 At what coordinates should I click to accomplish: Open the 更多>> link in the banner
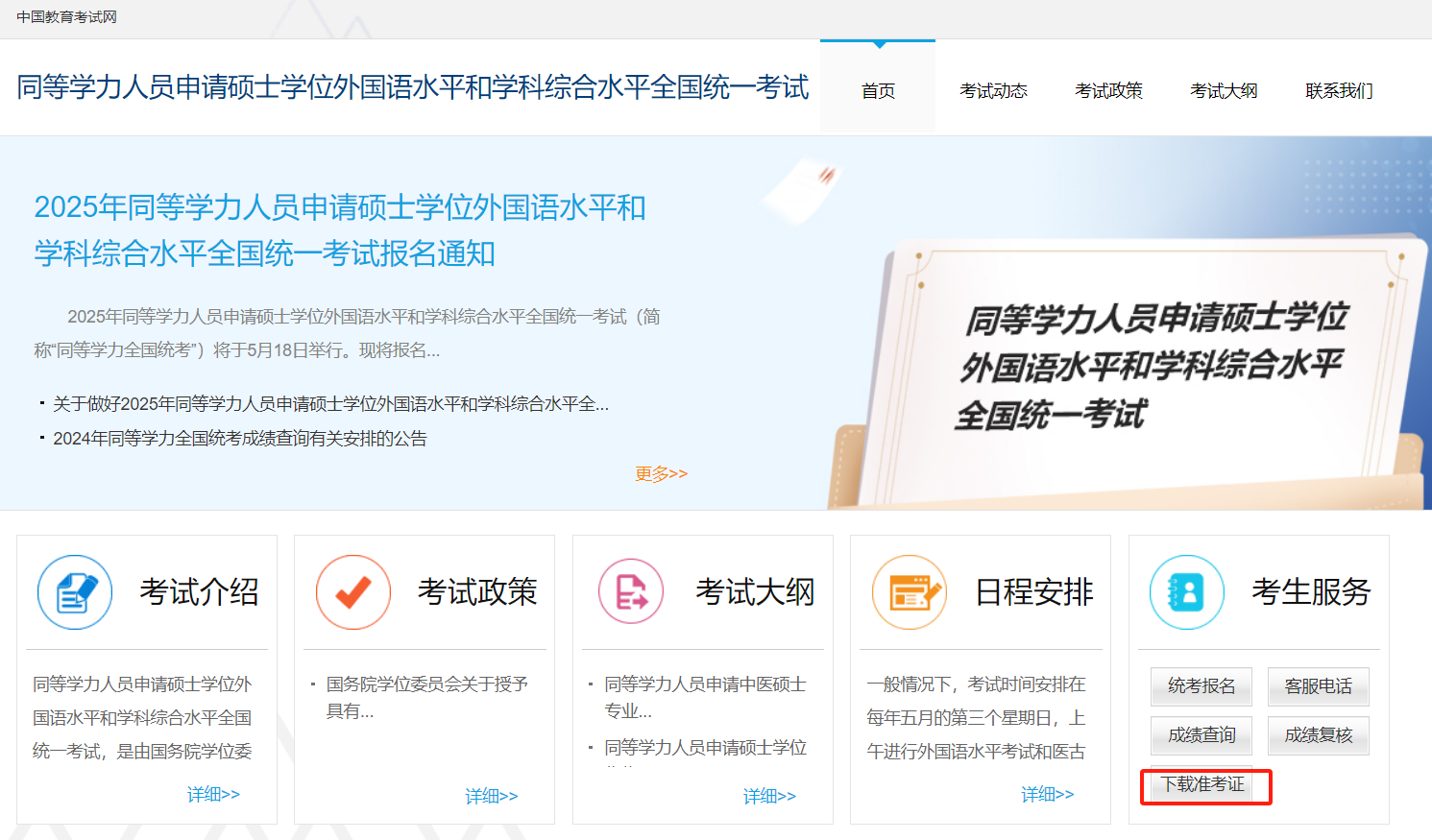point(661,474)
